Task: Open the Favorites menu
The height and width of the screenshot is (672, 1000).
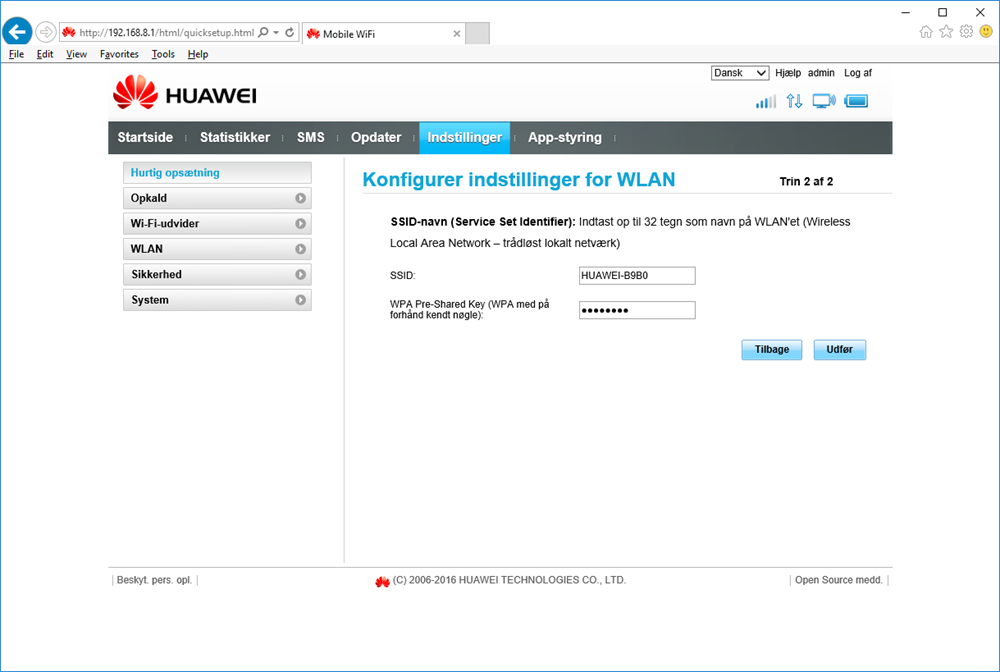Action: [119, 54]
